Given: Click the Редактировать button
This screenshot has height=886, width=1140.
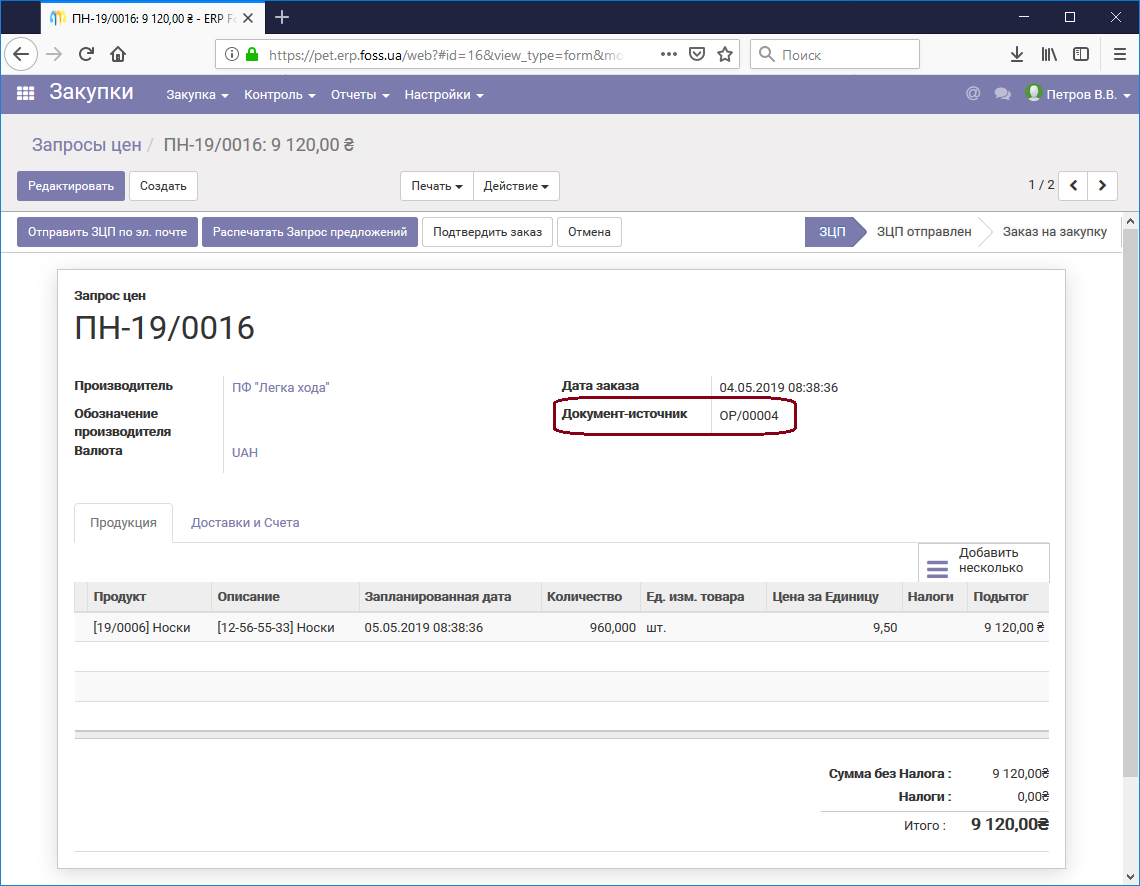Looking at the screenshot, I should (x=71, y=185).
